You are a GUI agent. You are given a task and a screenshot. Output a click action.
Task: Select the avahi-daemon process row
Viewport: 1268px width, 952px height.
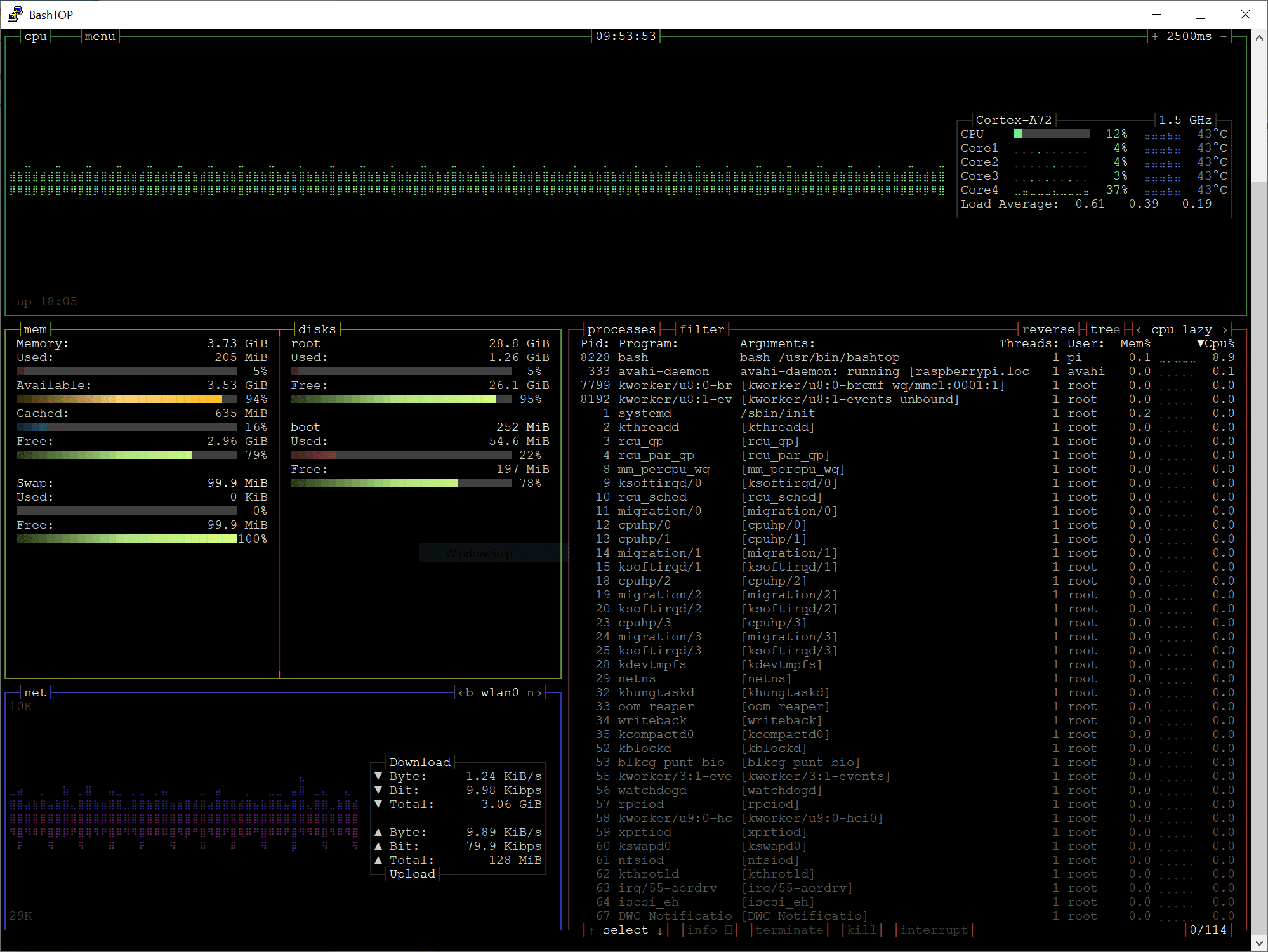pyautogui.click(x=663, y=371)
